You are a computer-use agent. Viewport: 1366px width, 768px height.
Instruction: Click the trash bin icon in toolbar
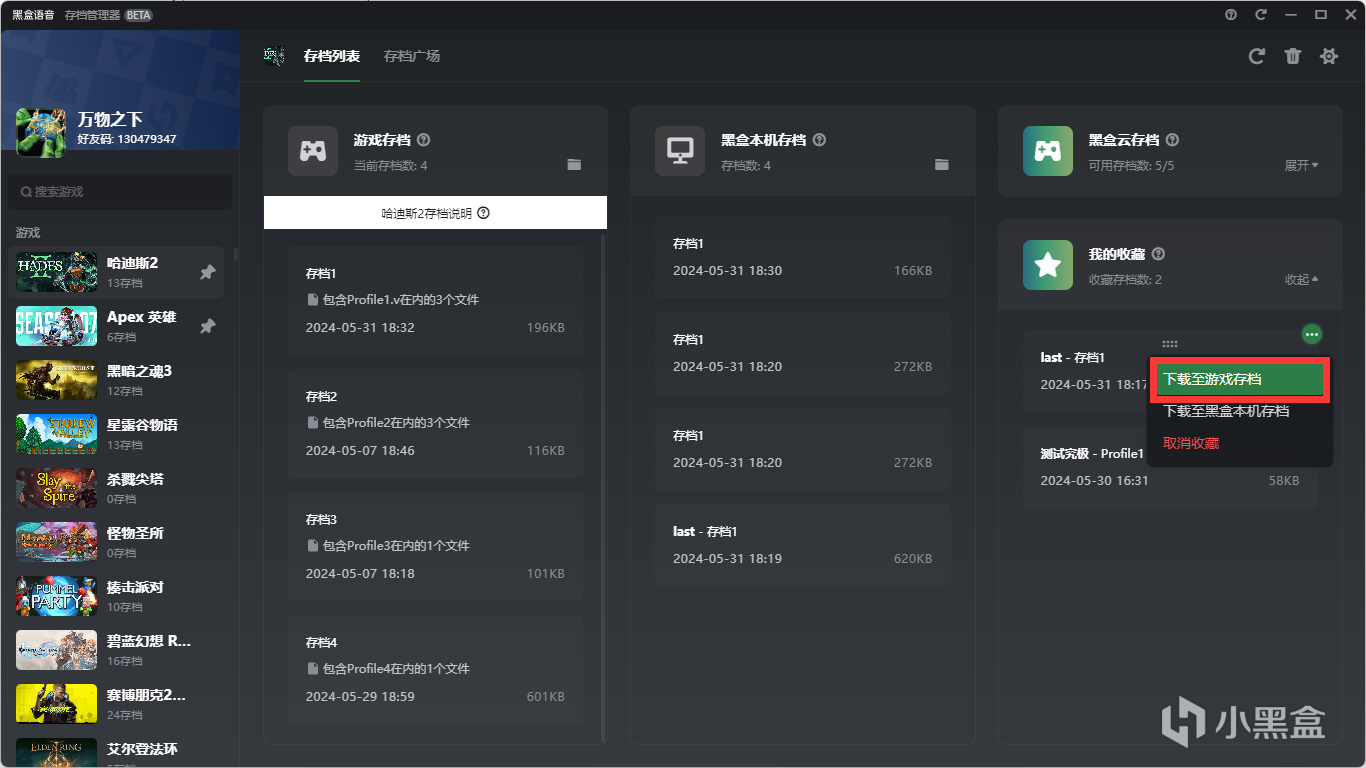(x=1293, y=56)
